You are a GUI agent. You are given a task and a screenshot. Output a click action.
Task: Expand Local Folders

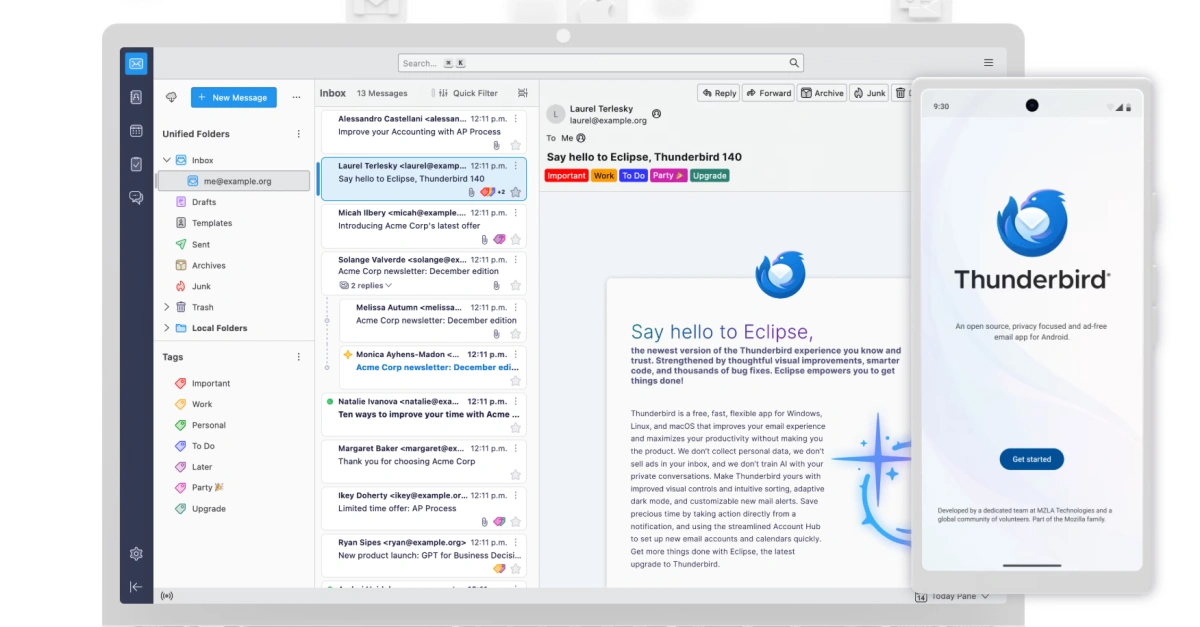[167, 328]
